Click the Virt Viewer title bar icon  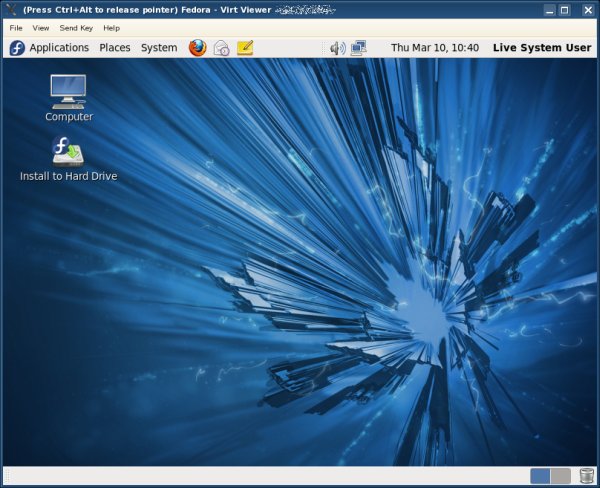(x=11, y=10)
